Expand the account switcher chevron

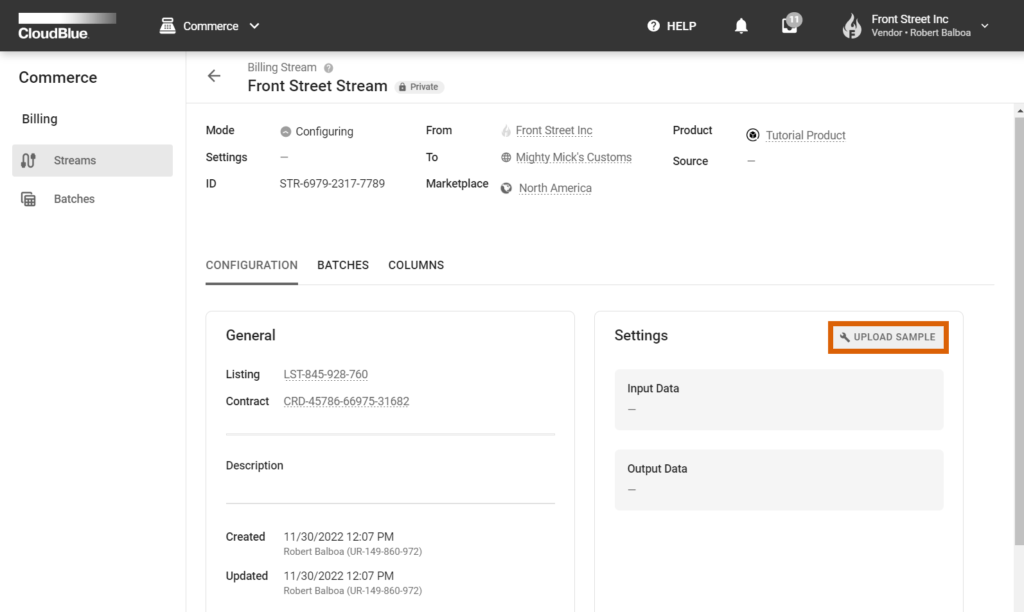pos(985,26)
